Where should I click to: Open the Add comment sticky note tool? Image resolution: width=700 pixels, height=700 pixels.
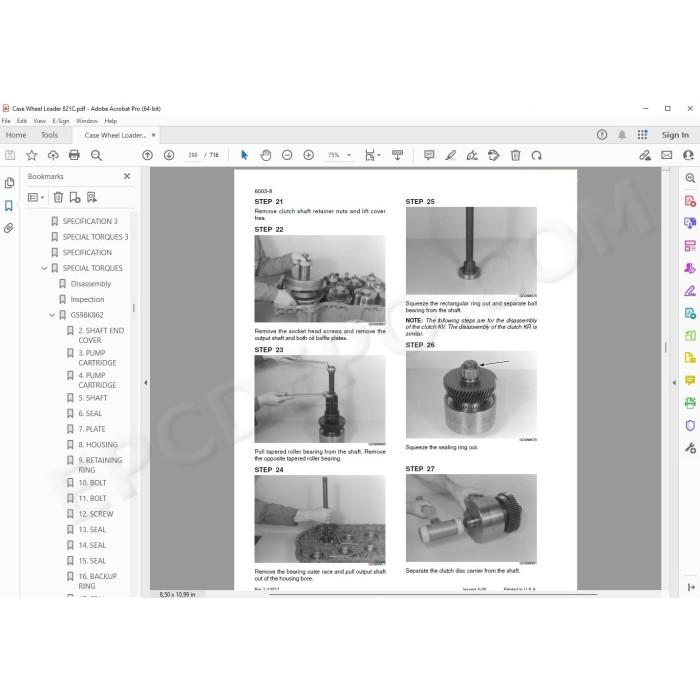(429, 155)
